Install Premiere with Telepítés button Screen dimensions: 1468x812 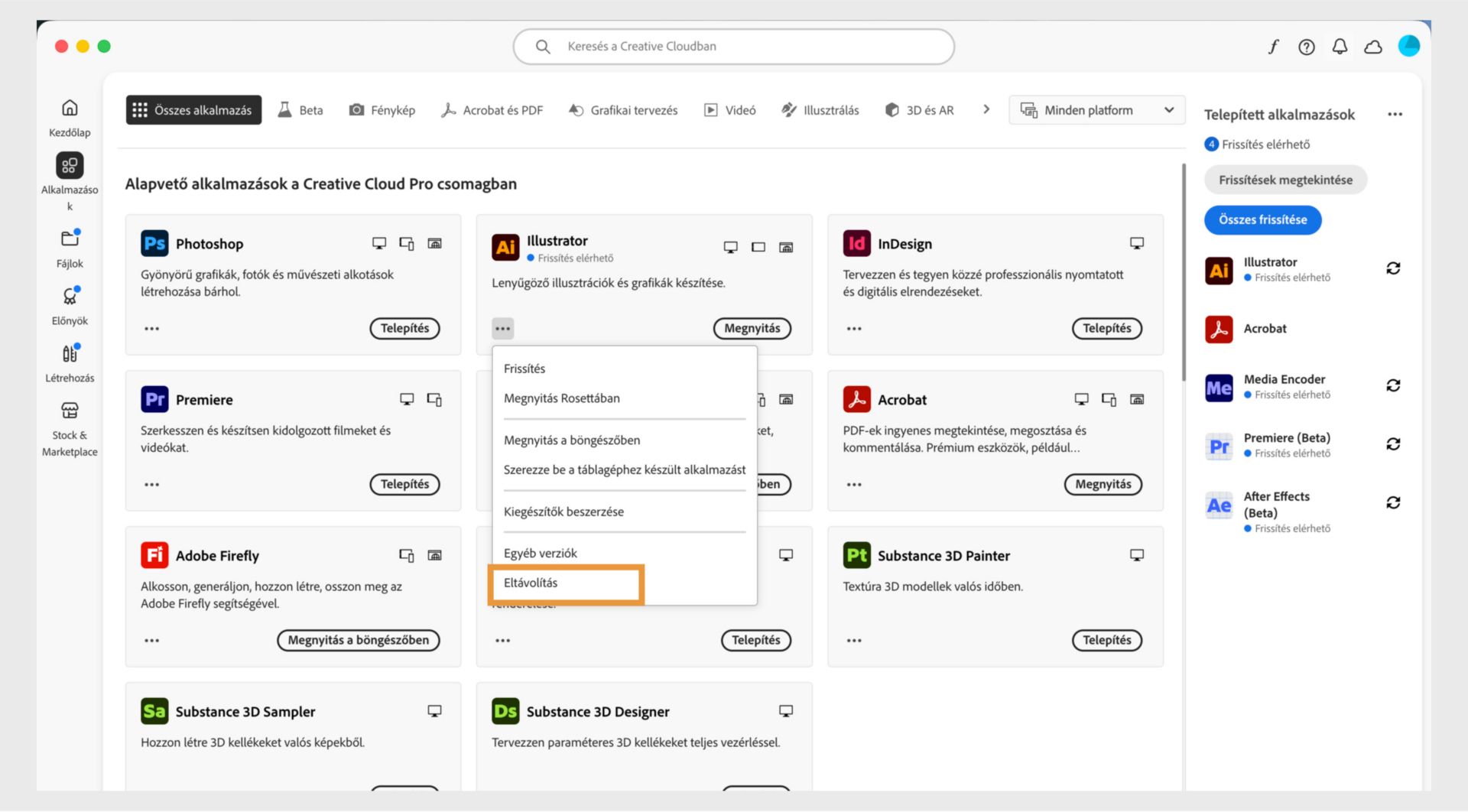coord(404,485)
